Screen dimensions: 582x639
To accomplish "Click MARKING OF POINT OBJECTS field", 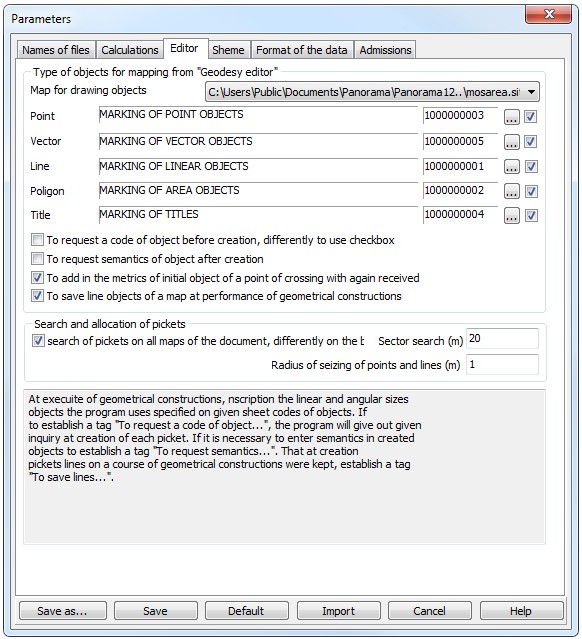I will [x=258, y=115].
